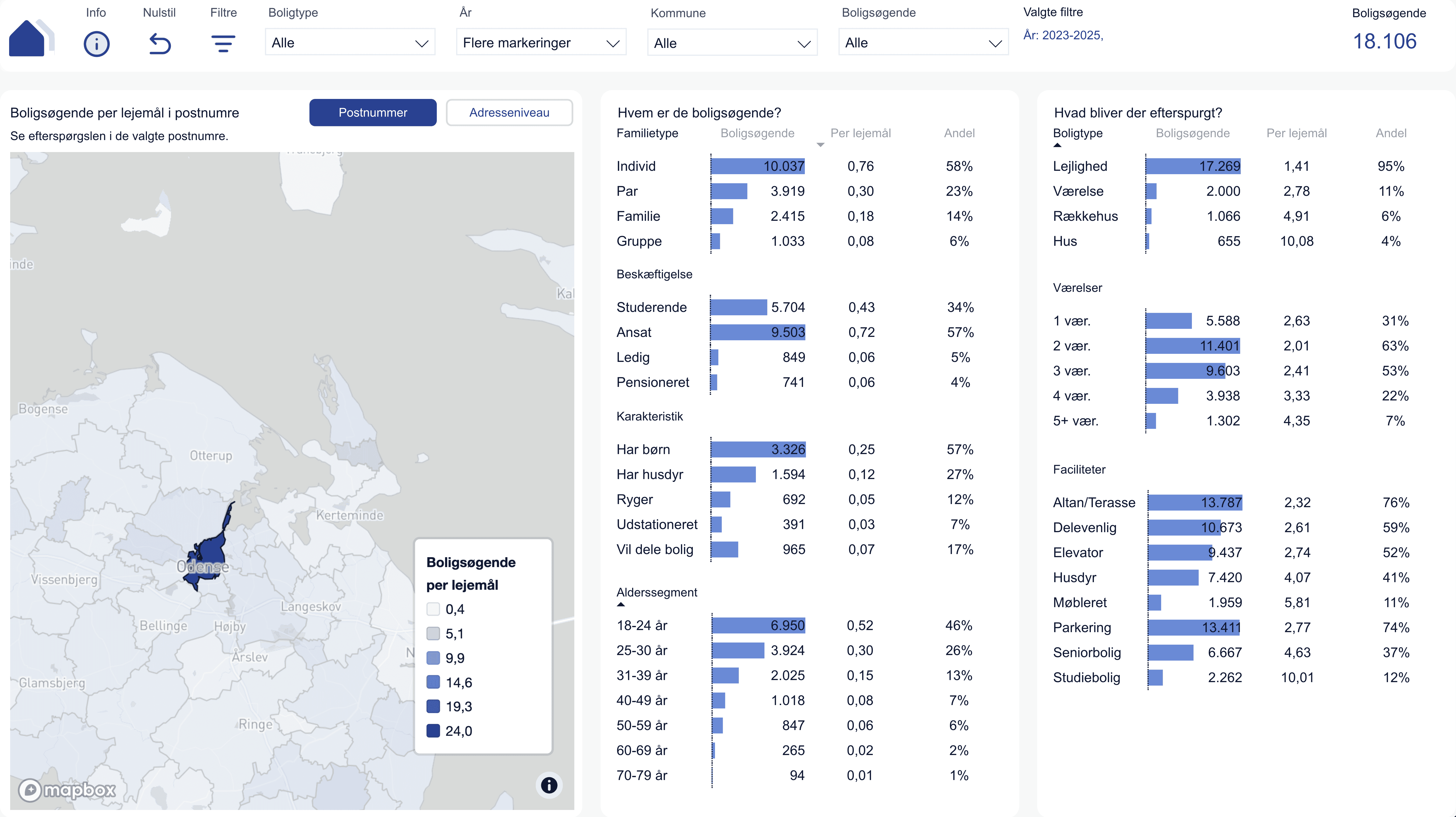This screenshot has height=817, width=1456.
Task: Click the Boligsøgende column sort arrow
Action: click(x=820, y=145)
